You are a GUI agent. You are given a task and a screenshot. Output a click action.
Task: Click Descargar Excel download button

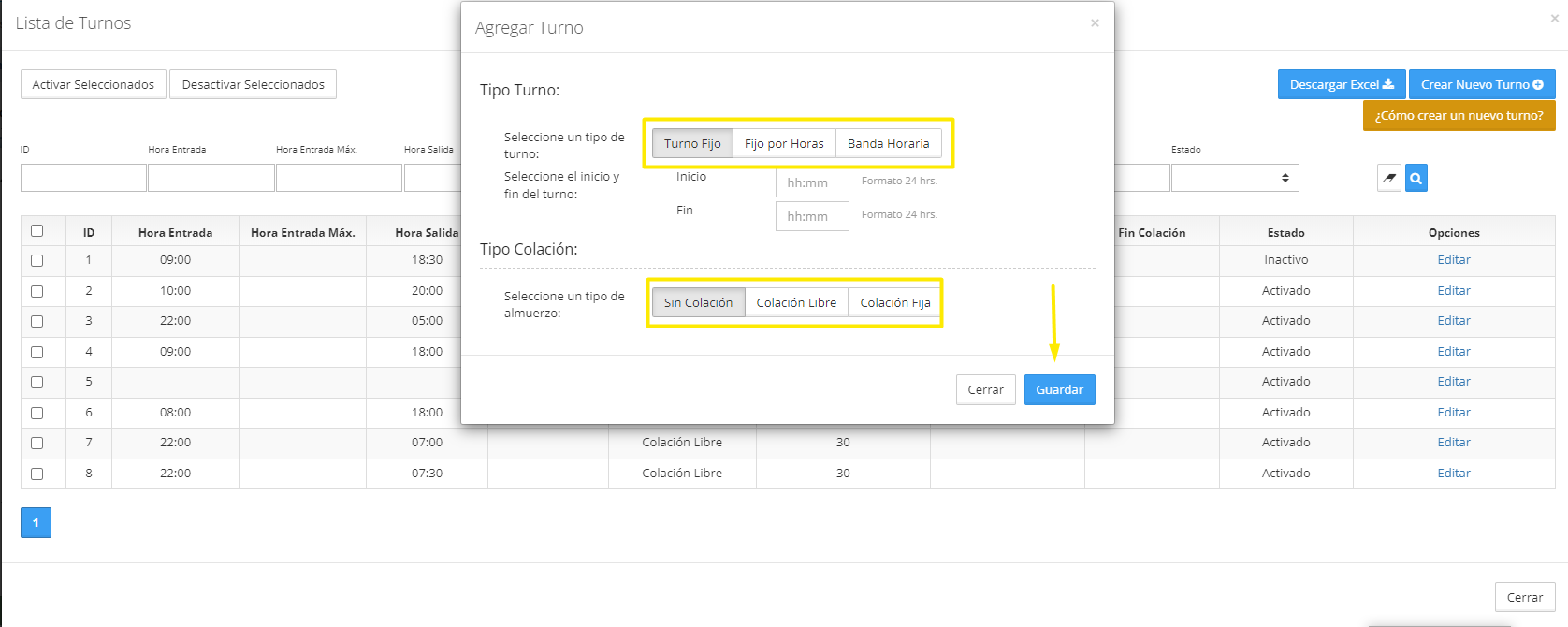(x=1341, y=84)
